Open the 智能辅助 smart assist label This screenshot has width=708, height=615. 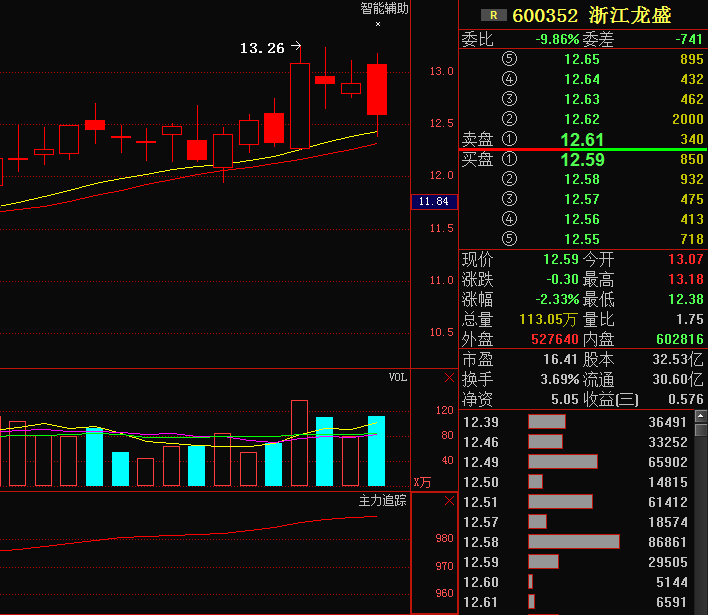(x=384, y=8)
